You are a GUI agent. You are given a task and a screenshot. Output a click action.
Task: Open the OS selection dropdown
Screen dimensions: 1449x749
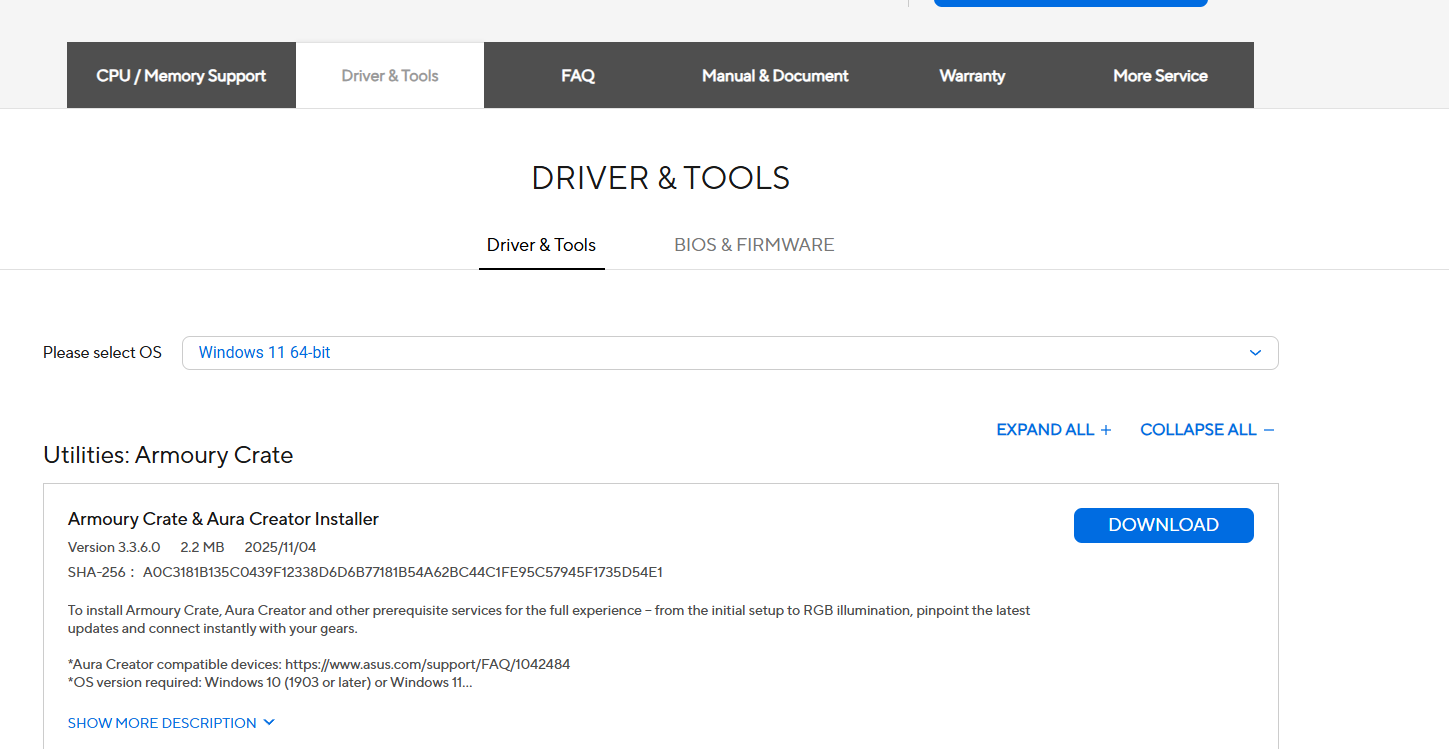[730, 353]
